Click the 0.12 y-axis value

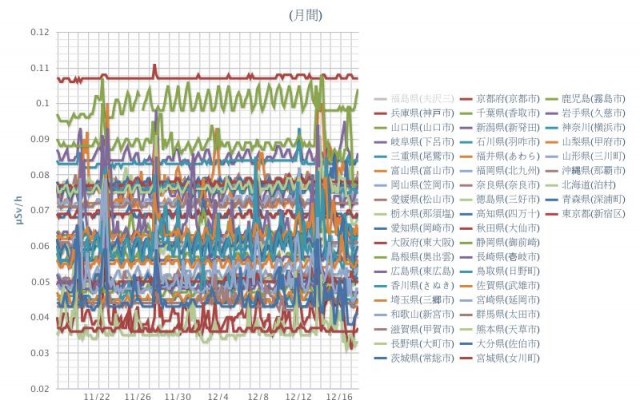(40, 32)
